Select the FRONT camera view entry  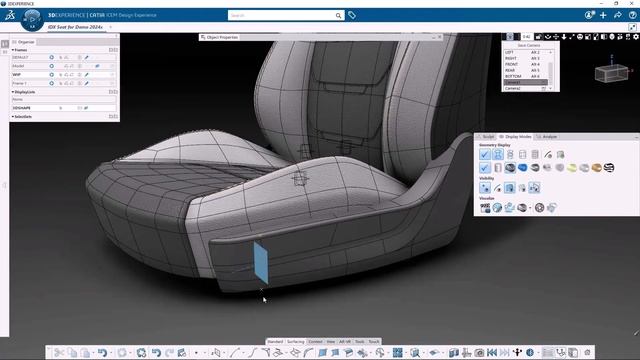tap(524, 64)
